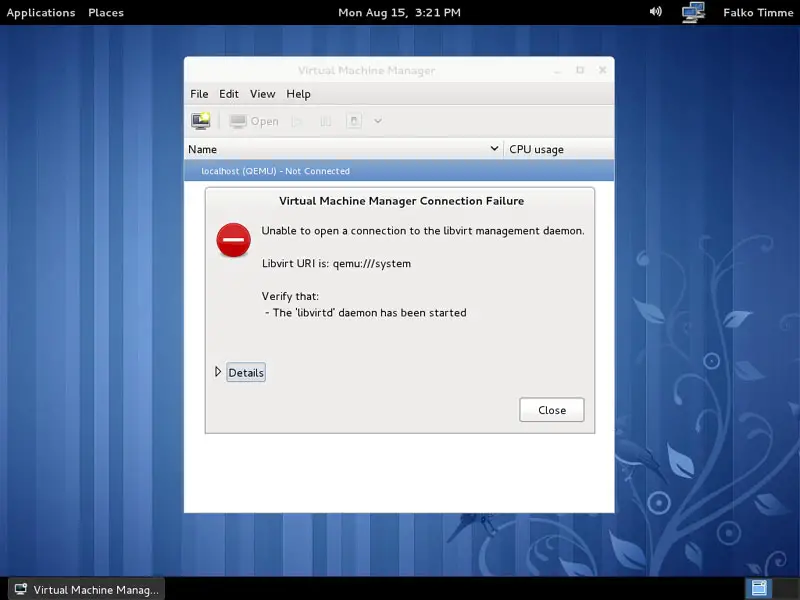Click the column chooser arrow beside Name
Image resolution: width=800 pixels, height=600 pixels.
494,148
